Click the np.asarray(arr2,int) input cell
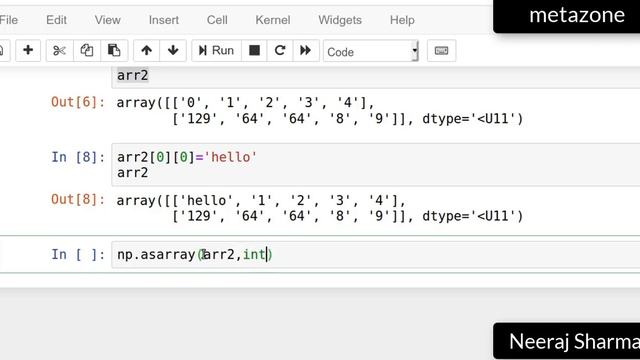The height and width of the screenshot is (360, 640). click(x=376, y=255)
